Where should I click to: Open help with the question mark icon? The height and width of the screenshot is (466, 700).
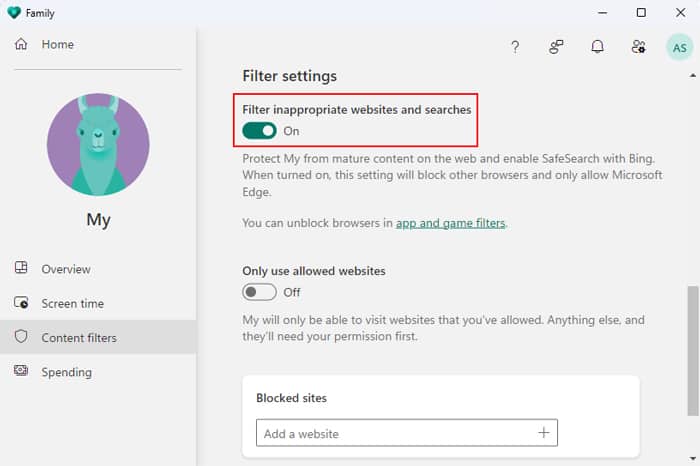pos(515,47)
